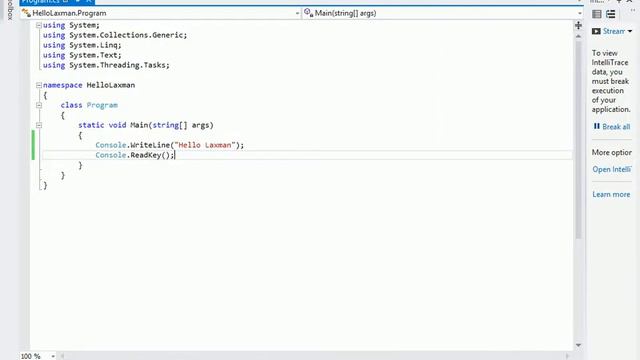Click the class icon beside HelloLaxman.Program
This screenshot has width=640, height=360.
[26, 13]
